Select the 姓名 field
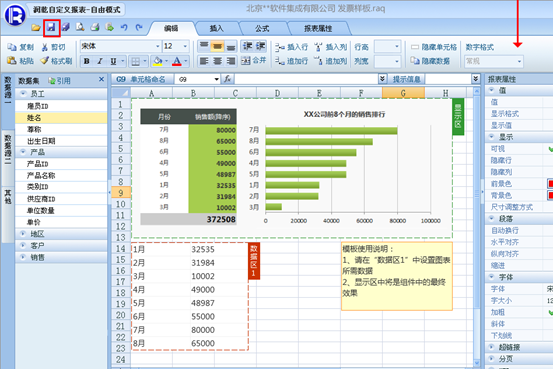Screen dimensions: 554x371 61,118
